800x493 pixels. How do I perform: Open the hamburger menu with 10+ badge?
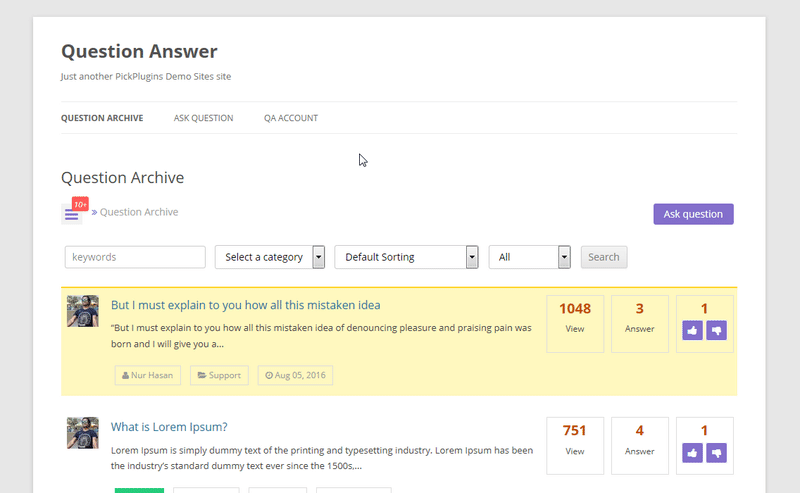coord(71,215)
